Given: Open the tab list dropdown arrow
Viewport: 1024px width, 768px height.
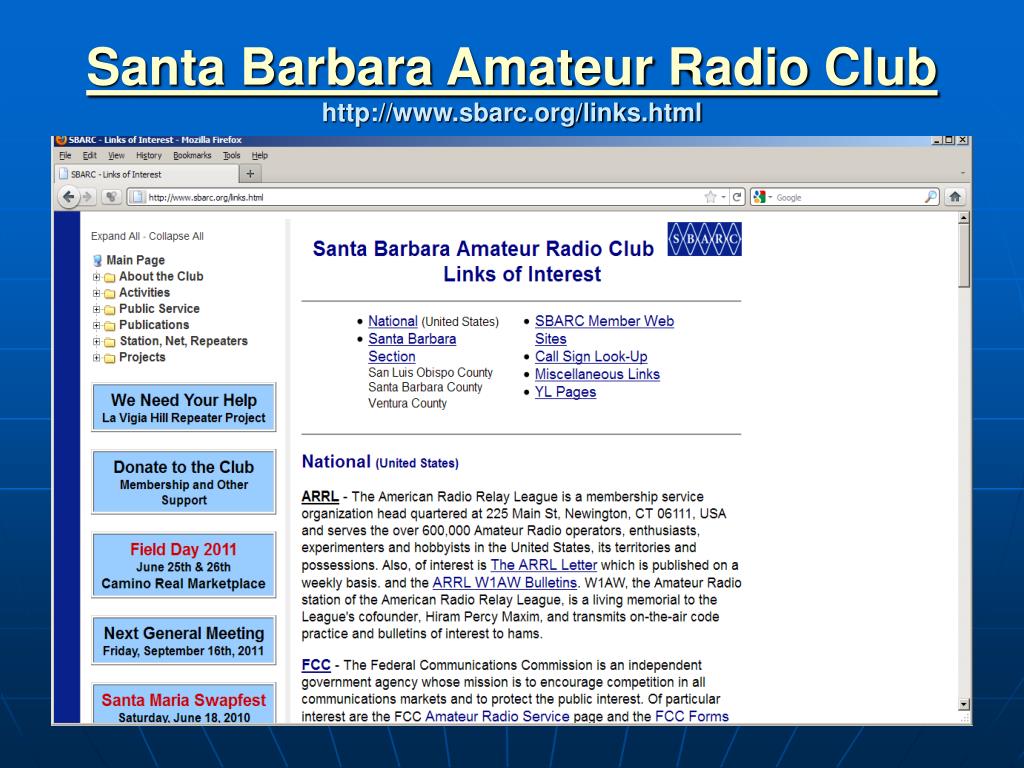Looking at the screenshot, I should (963, 174).
